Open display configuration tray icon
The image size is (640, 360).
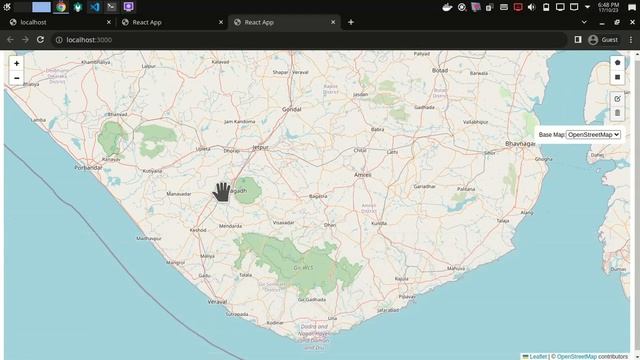coord(560,7)
